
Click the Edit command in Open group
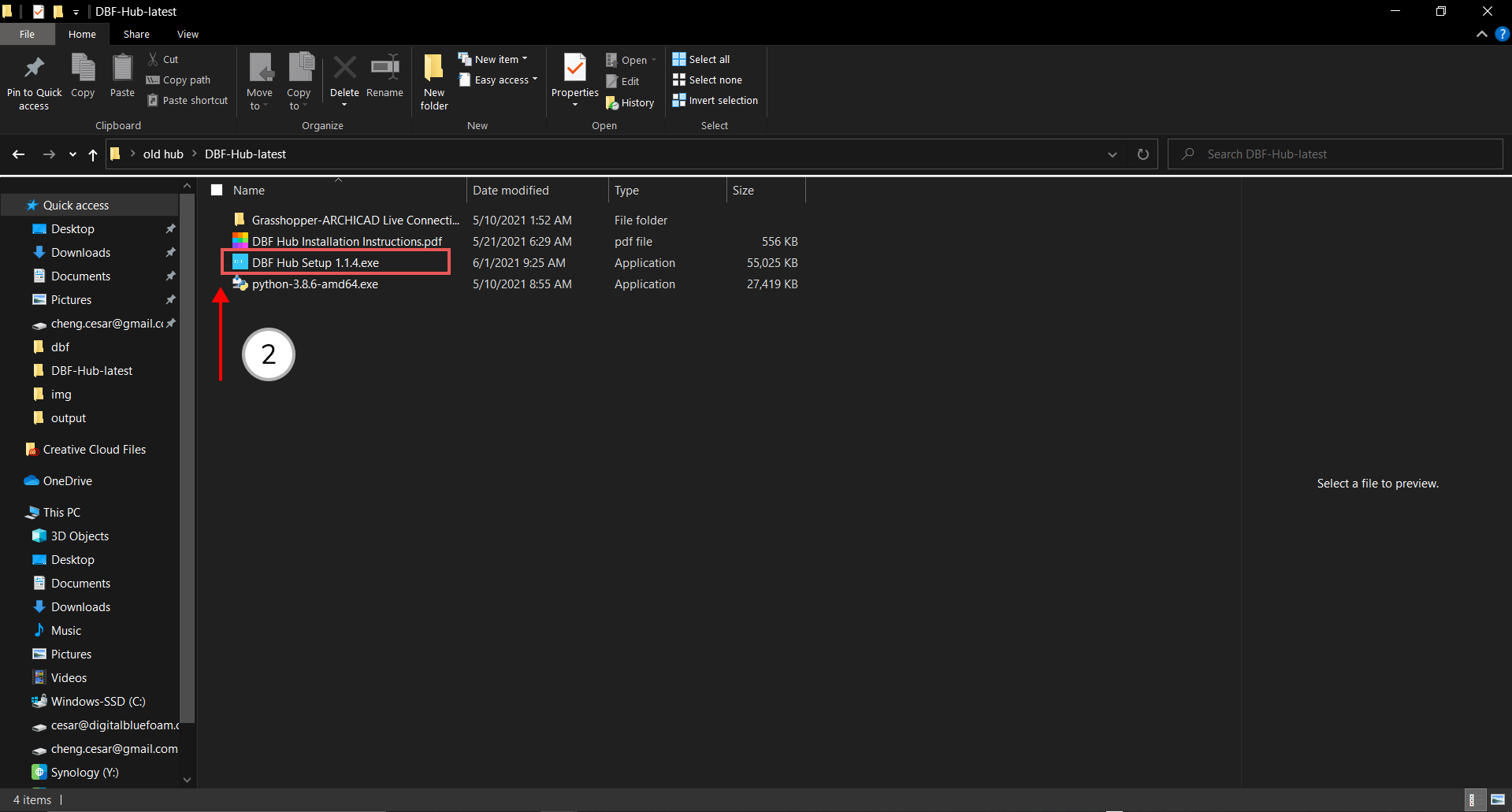[622, 81]
